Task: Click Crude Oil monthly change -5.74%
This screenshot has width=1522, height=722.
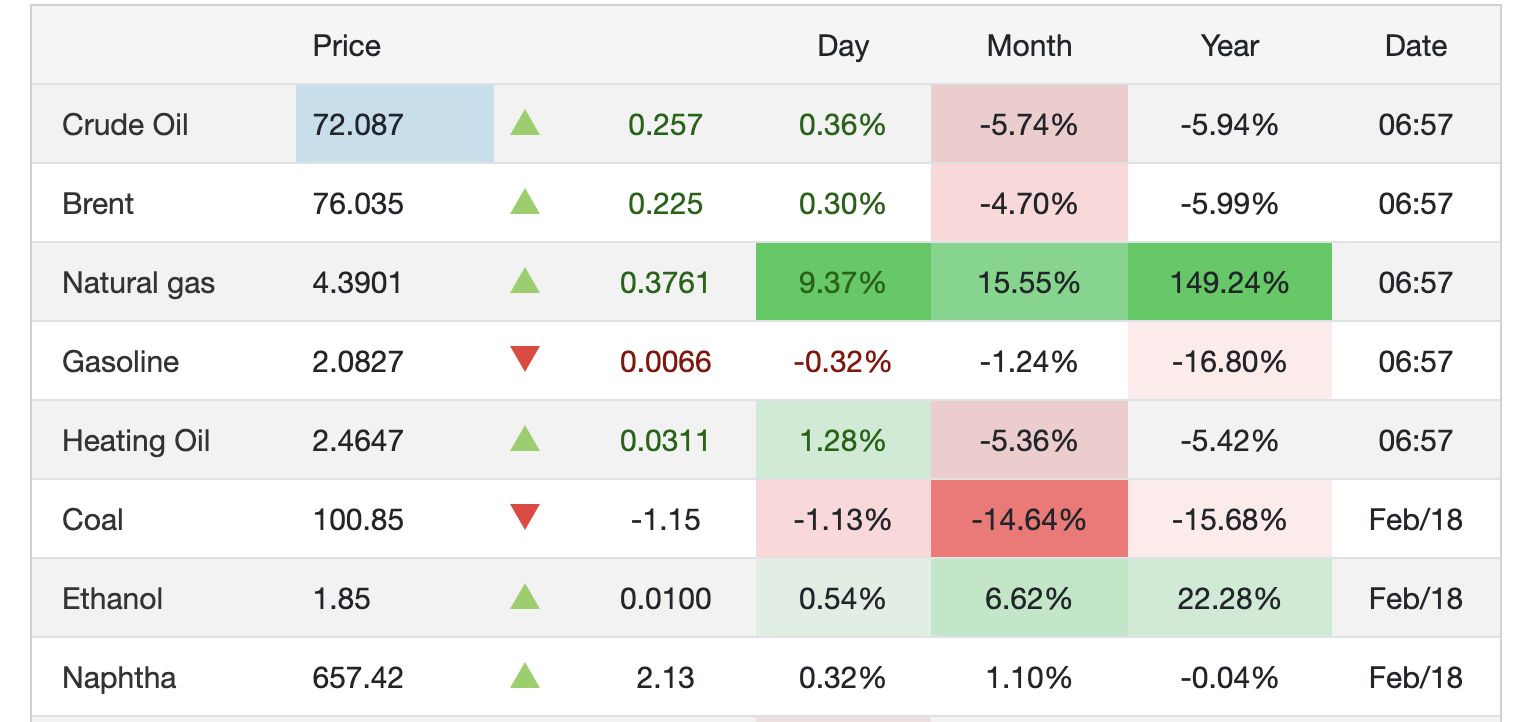Action: [1029, 125]
